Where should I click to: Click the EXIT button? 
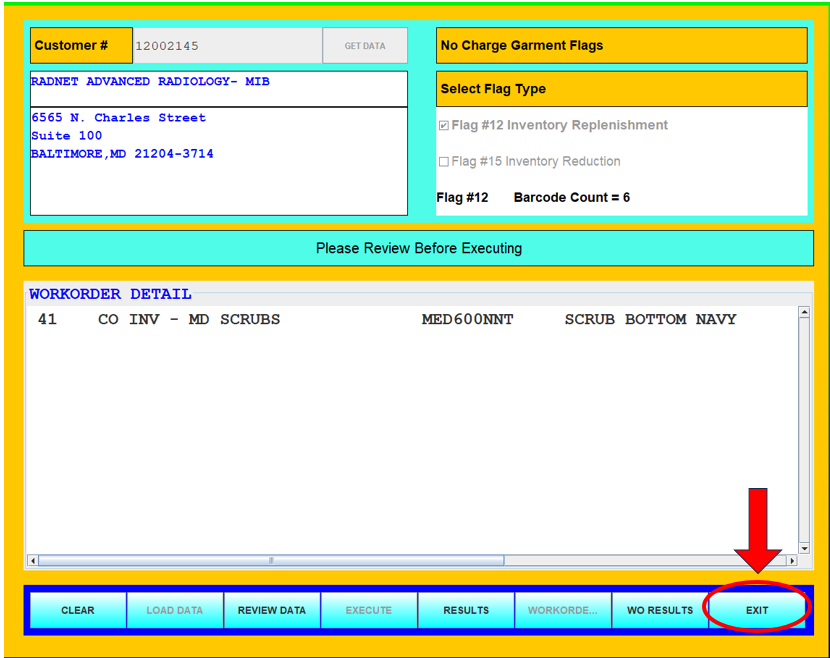[x=757, y=610]
